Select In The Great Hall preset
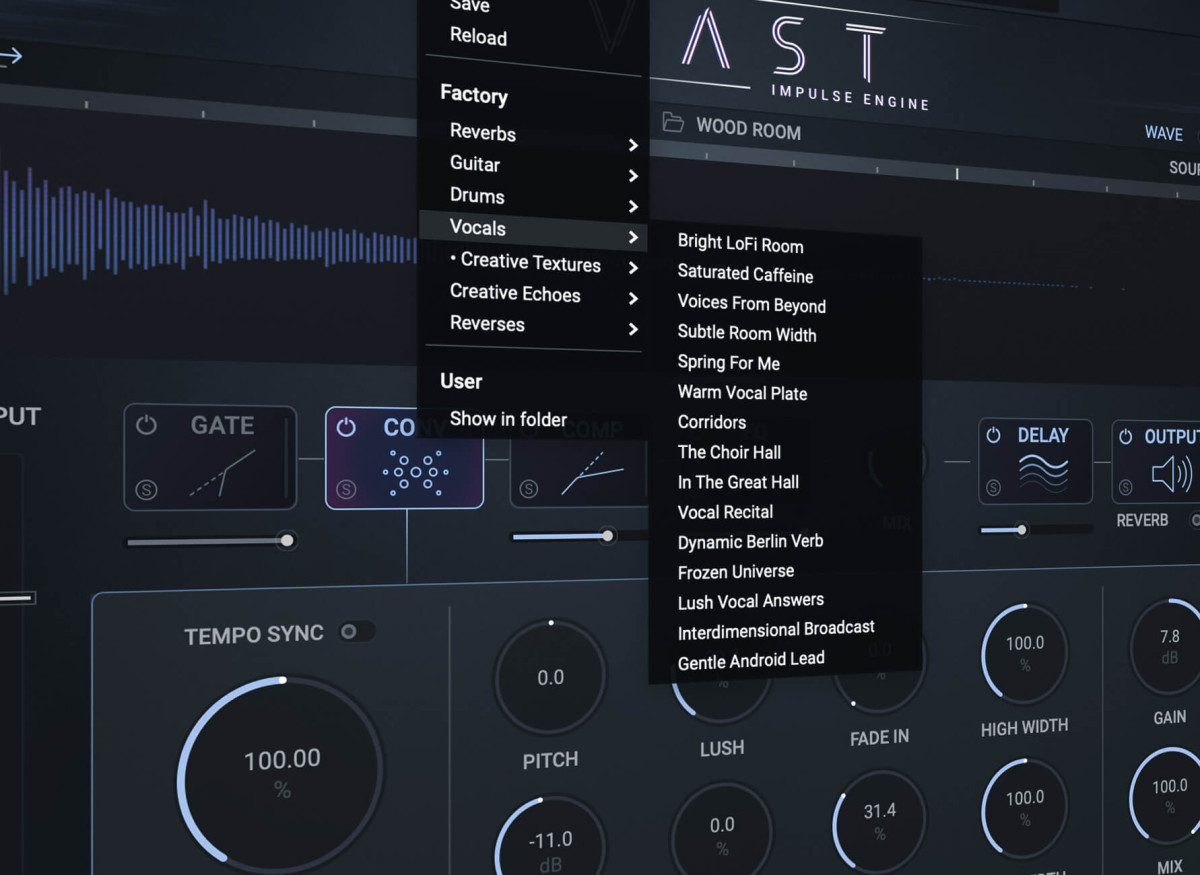Screen dimensions: 1200x875 click(x=738, y=482)
